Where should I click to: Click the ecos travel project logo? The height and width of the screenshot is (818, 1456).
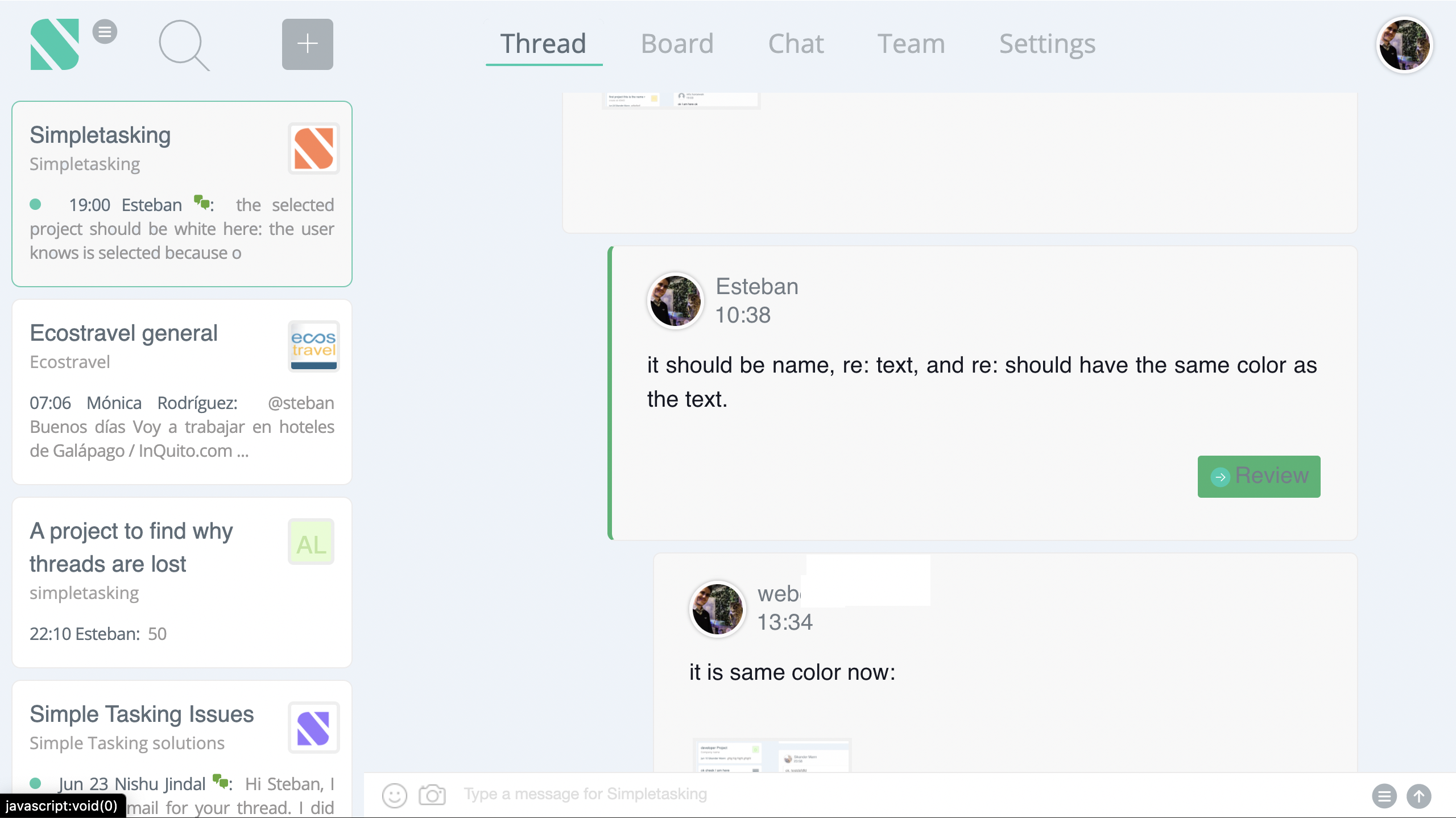click(314, 346)
